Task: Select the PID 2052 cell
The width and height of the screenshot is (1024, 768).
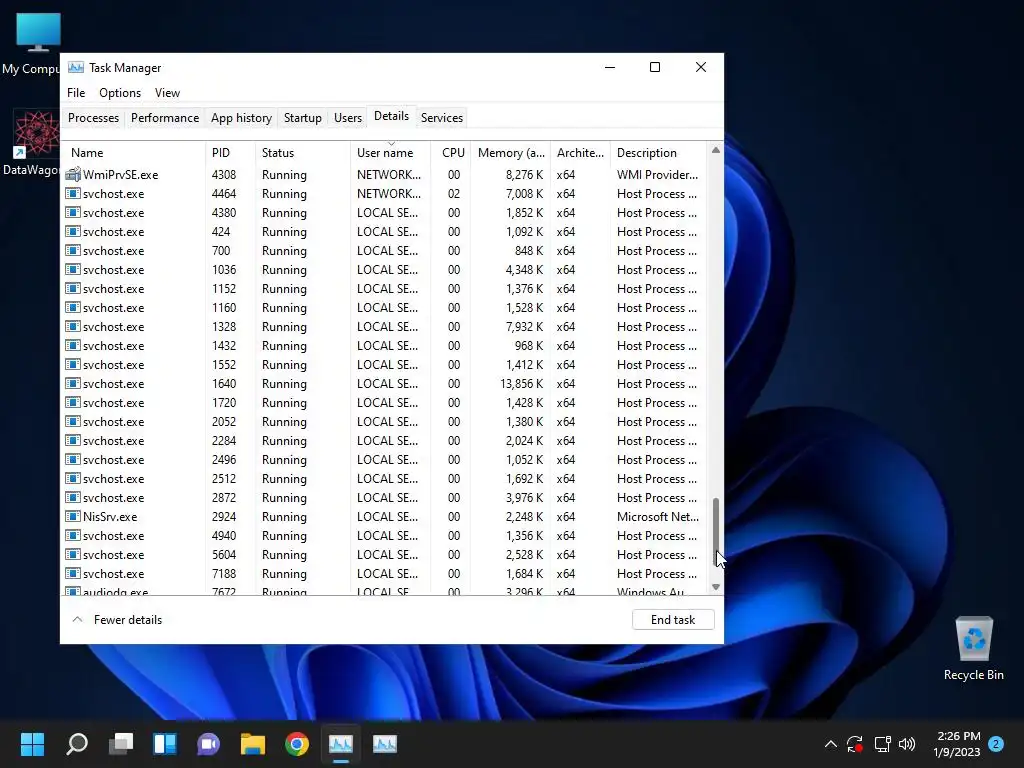Action: 224,421
